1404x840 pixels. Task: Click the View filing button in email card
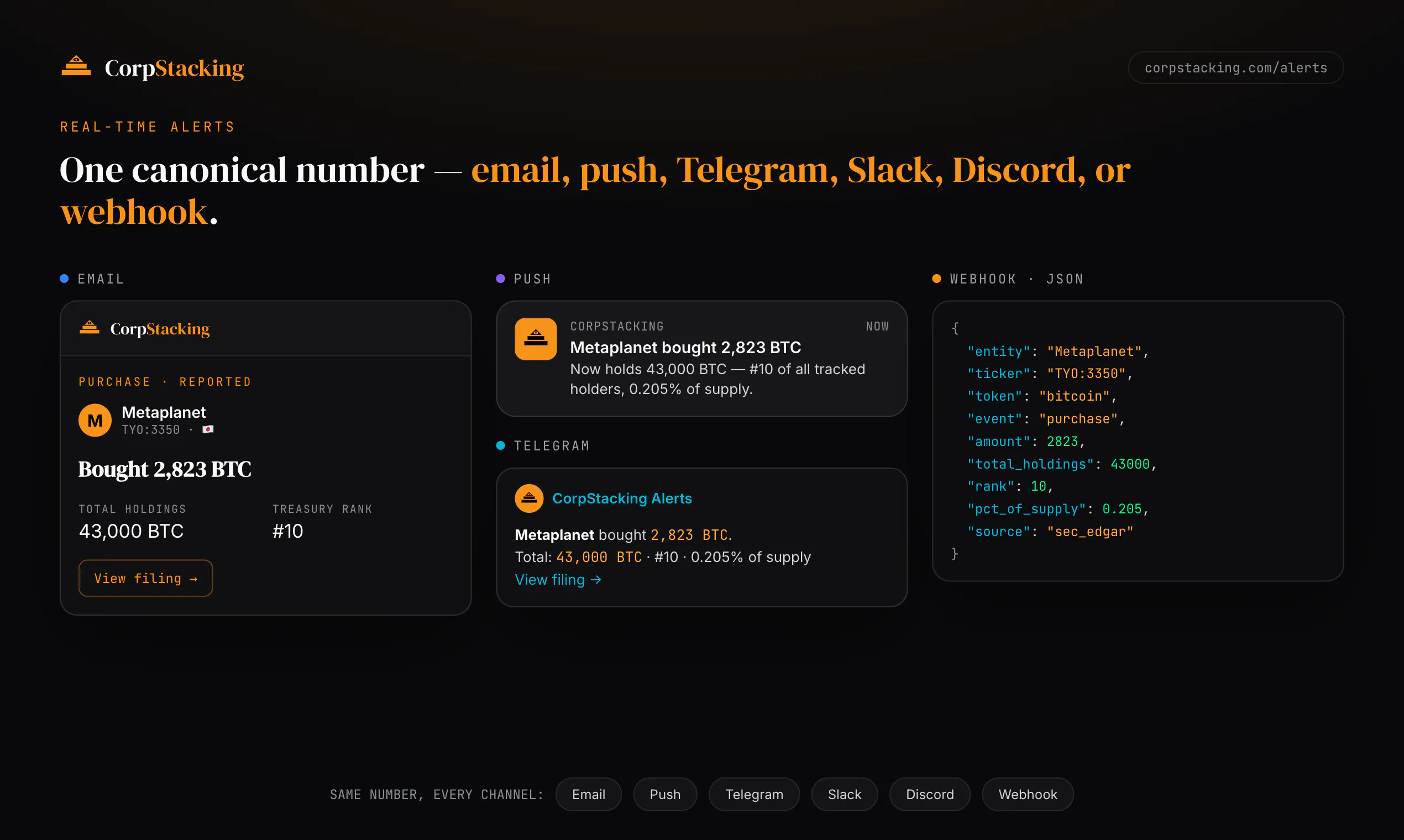coord(145,578)
